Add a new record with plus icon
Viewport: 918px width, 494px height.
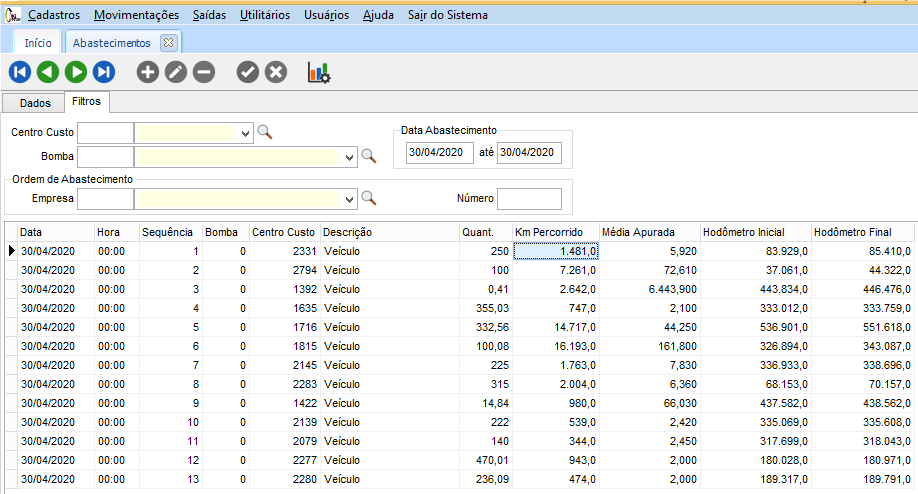point(147,72)
